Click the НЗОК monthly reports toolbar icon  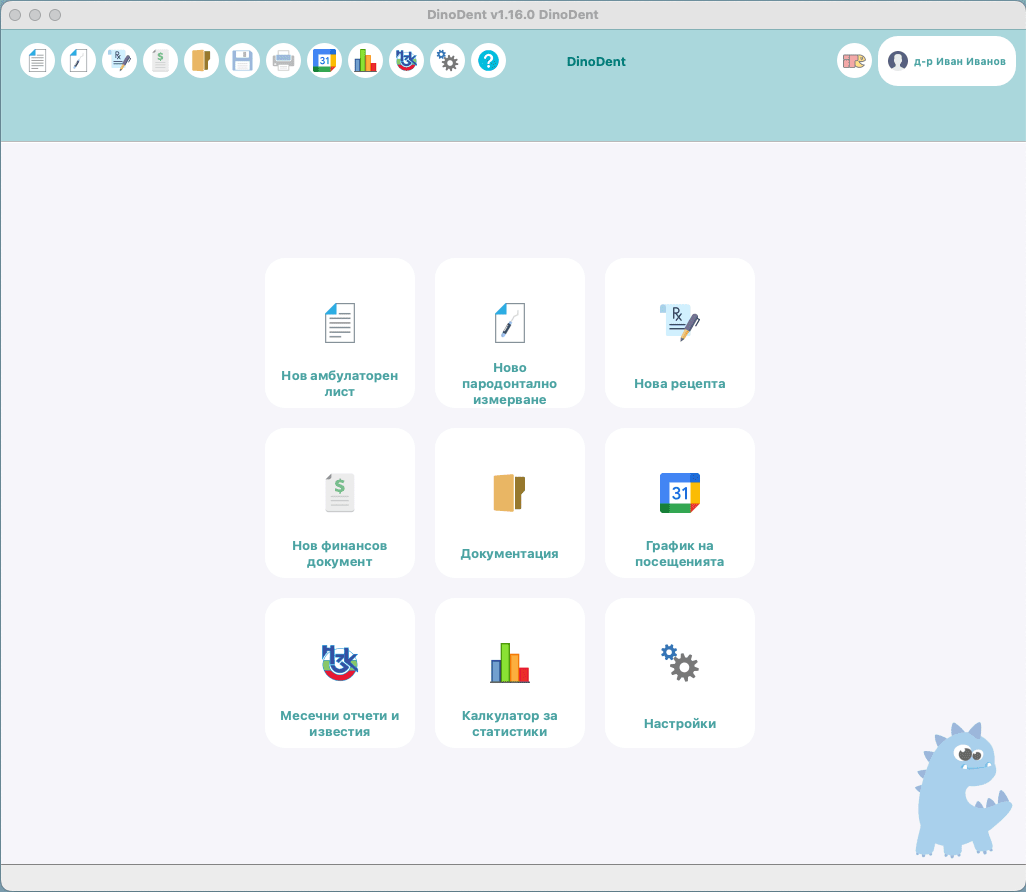tap(406, 61)
